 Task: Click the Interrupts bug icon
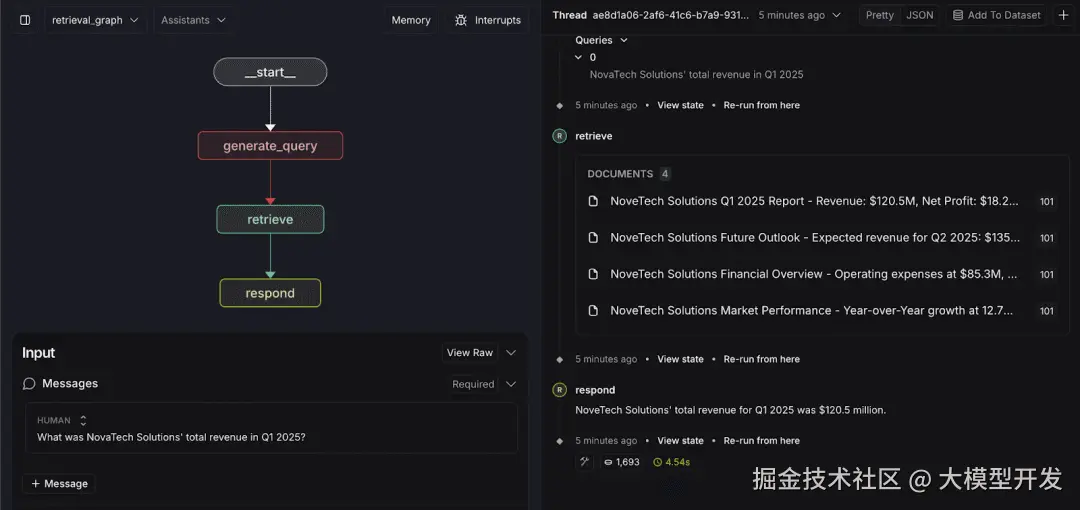pos(461,20)
